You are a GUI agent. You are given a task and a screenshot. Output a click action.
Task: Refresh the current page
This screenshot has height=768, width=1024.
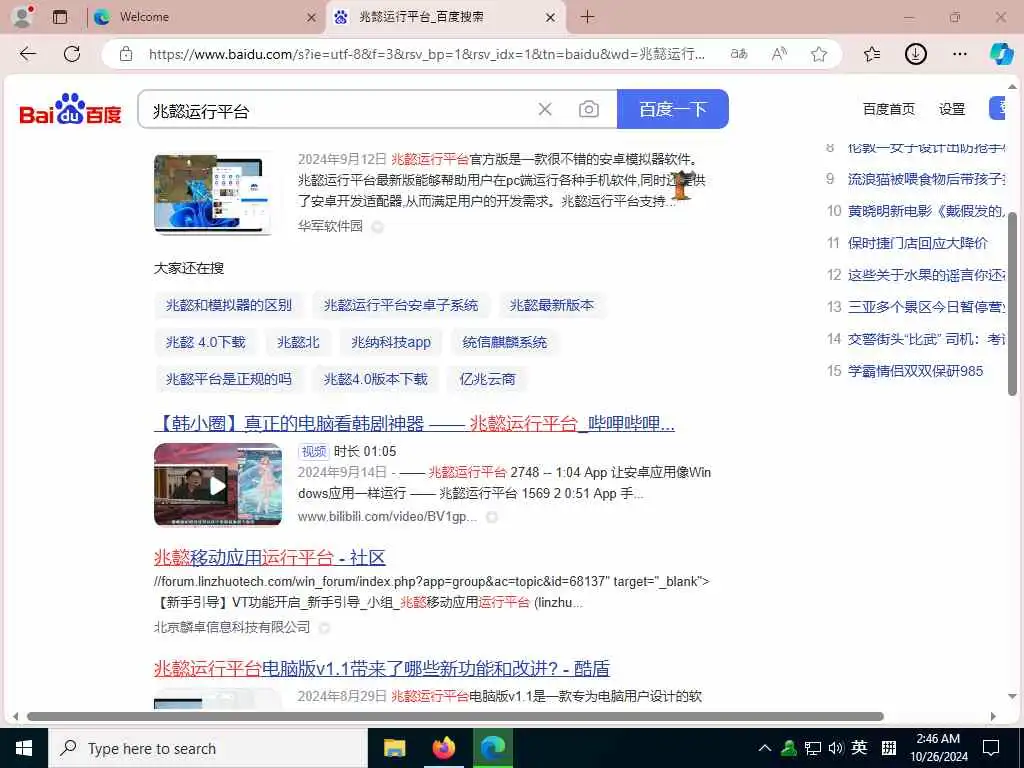pyautogui.click(x=72, y=54)
